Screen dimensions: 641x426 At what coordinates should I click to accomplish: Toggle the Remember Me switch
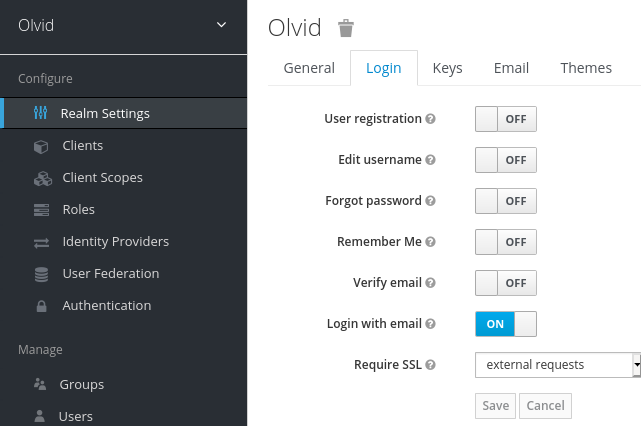click(506, 242)
